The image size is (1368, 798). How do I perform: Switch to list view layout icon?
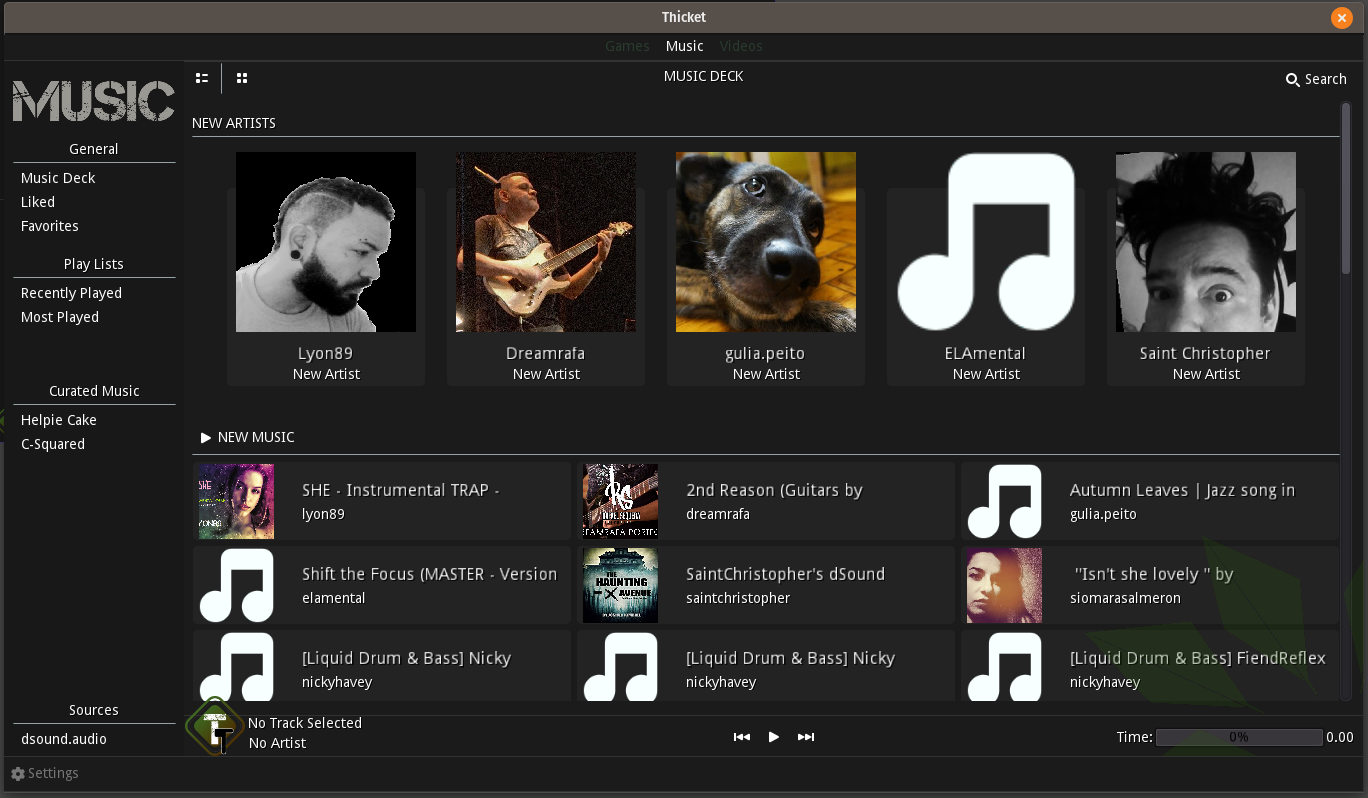202,78
